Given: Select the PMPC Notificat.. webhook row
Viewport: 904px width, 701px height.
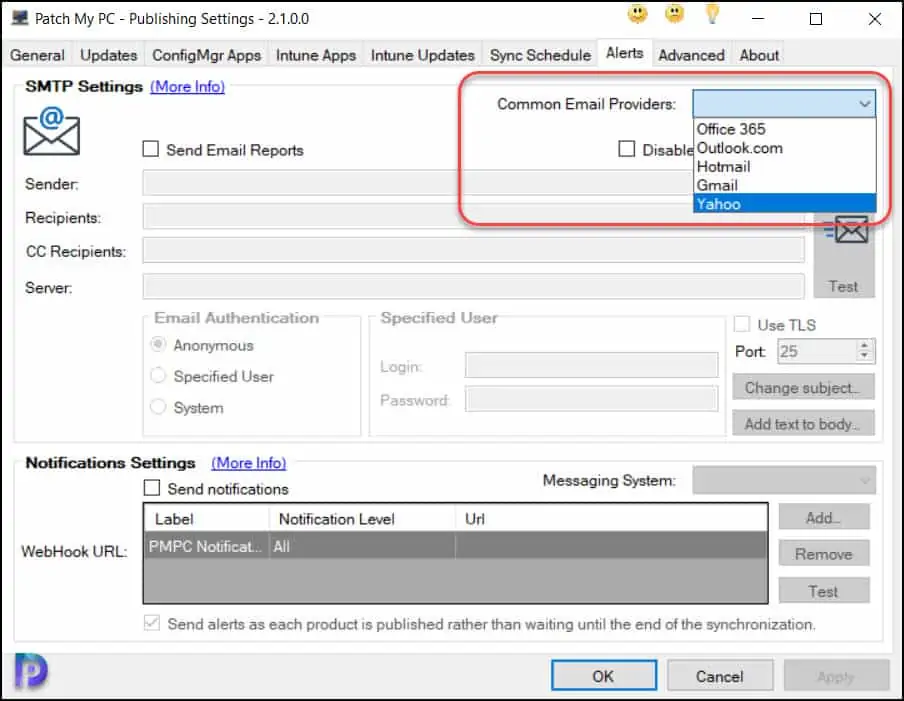Looking at the screenshot, I should (455, 546).
